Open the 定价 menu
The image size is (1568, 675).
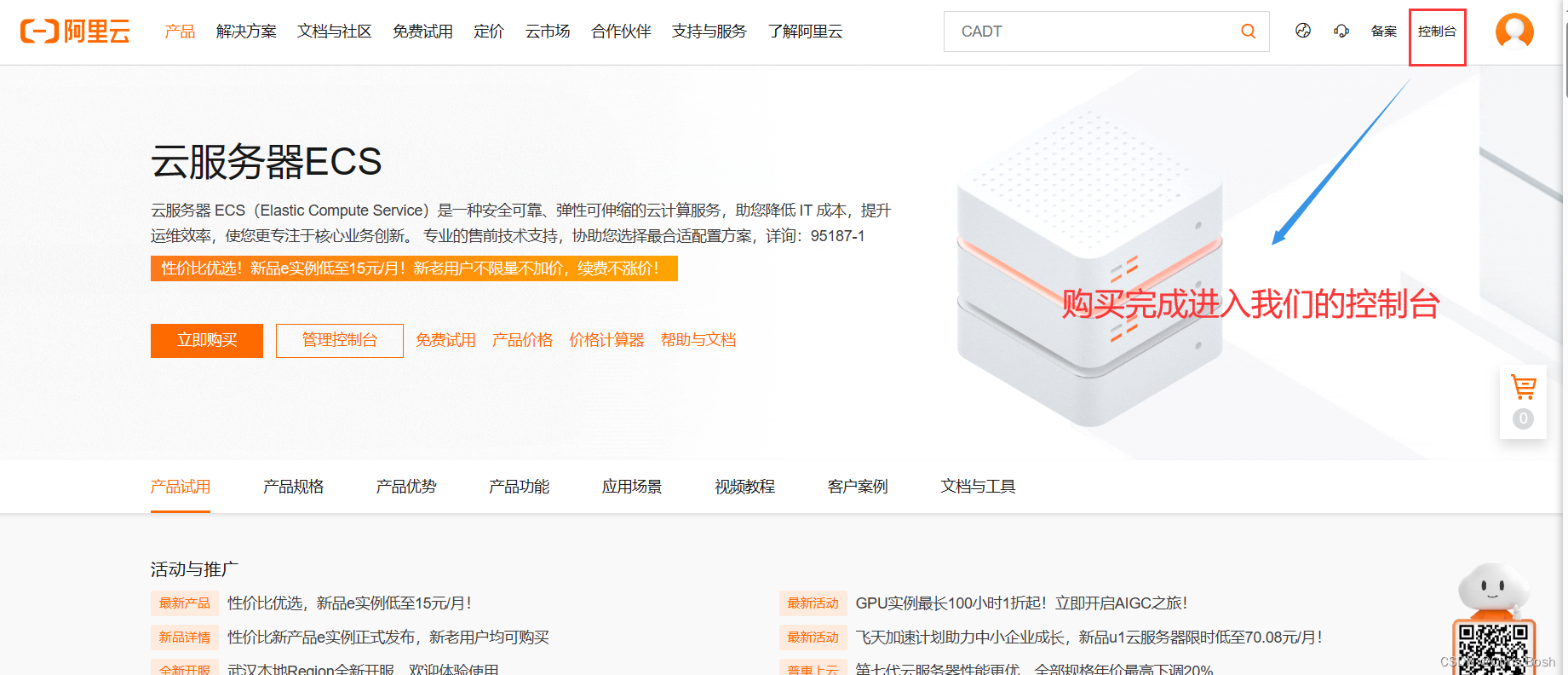489,32
